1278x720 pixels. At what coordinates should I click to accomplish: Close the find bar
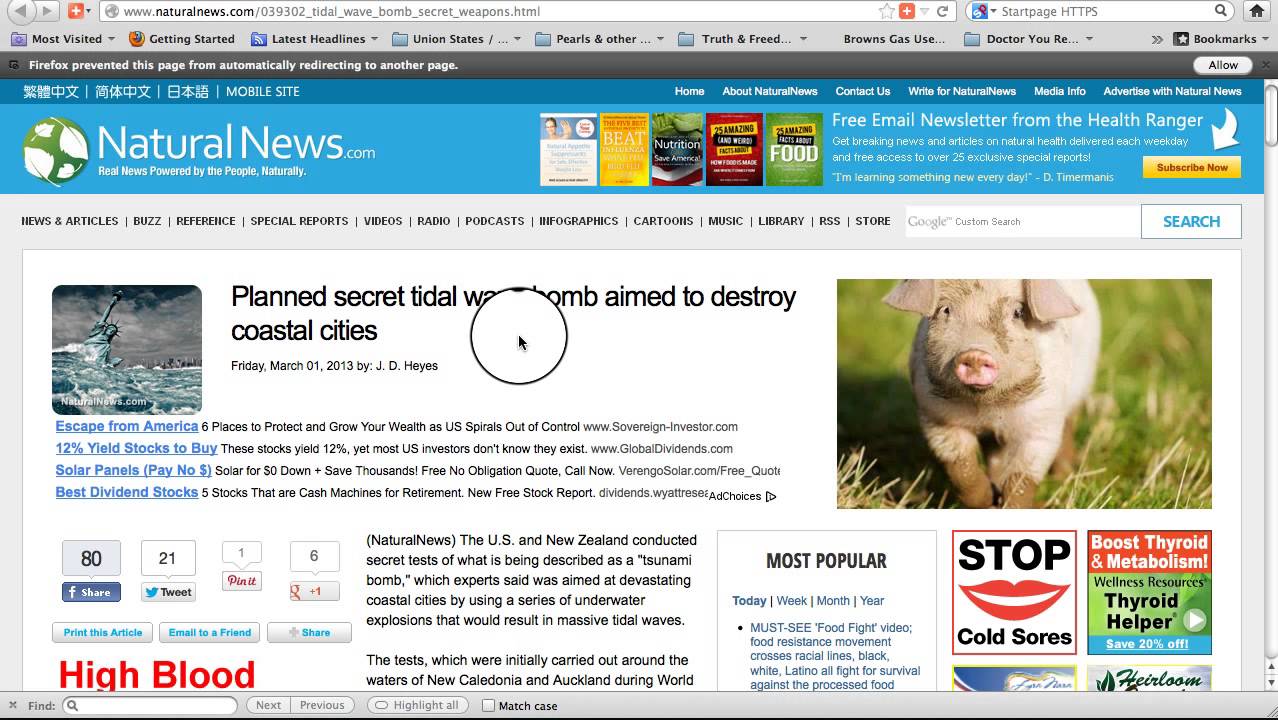tap(14, 705)
